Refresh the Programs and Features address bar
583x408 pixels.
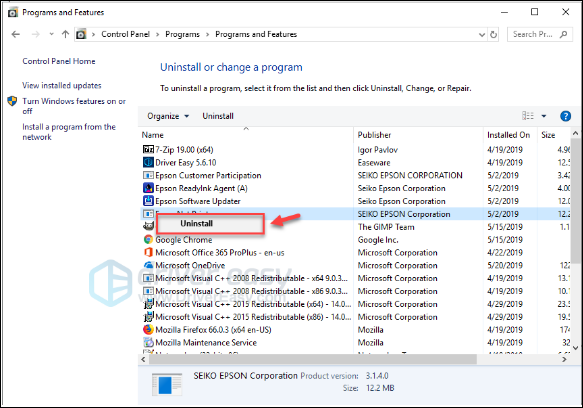pos(493,35)
